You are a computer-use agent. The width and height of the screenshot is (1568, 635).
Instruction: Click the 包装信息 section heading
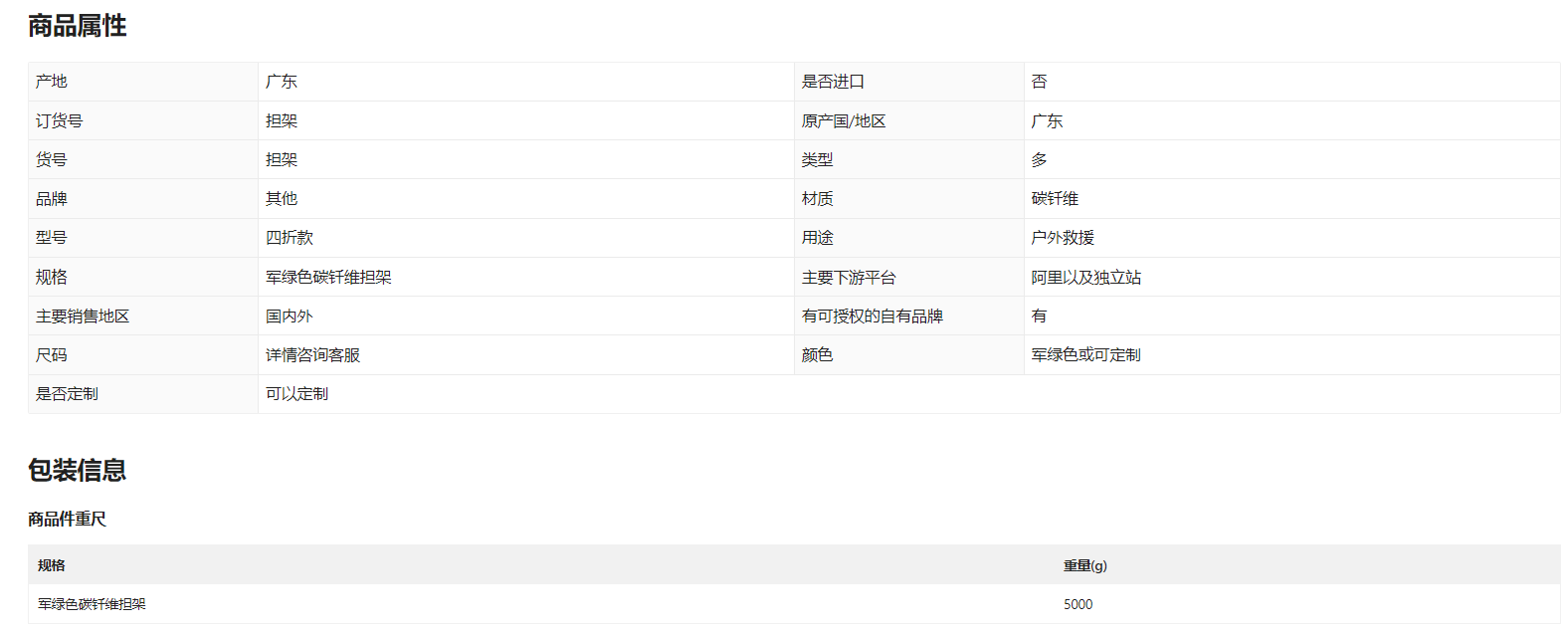(77, 470)
